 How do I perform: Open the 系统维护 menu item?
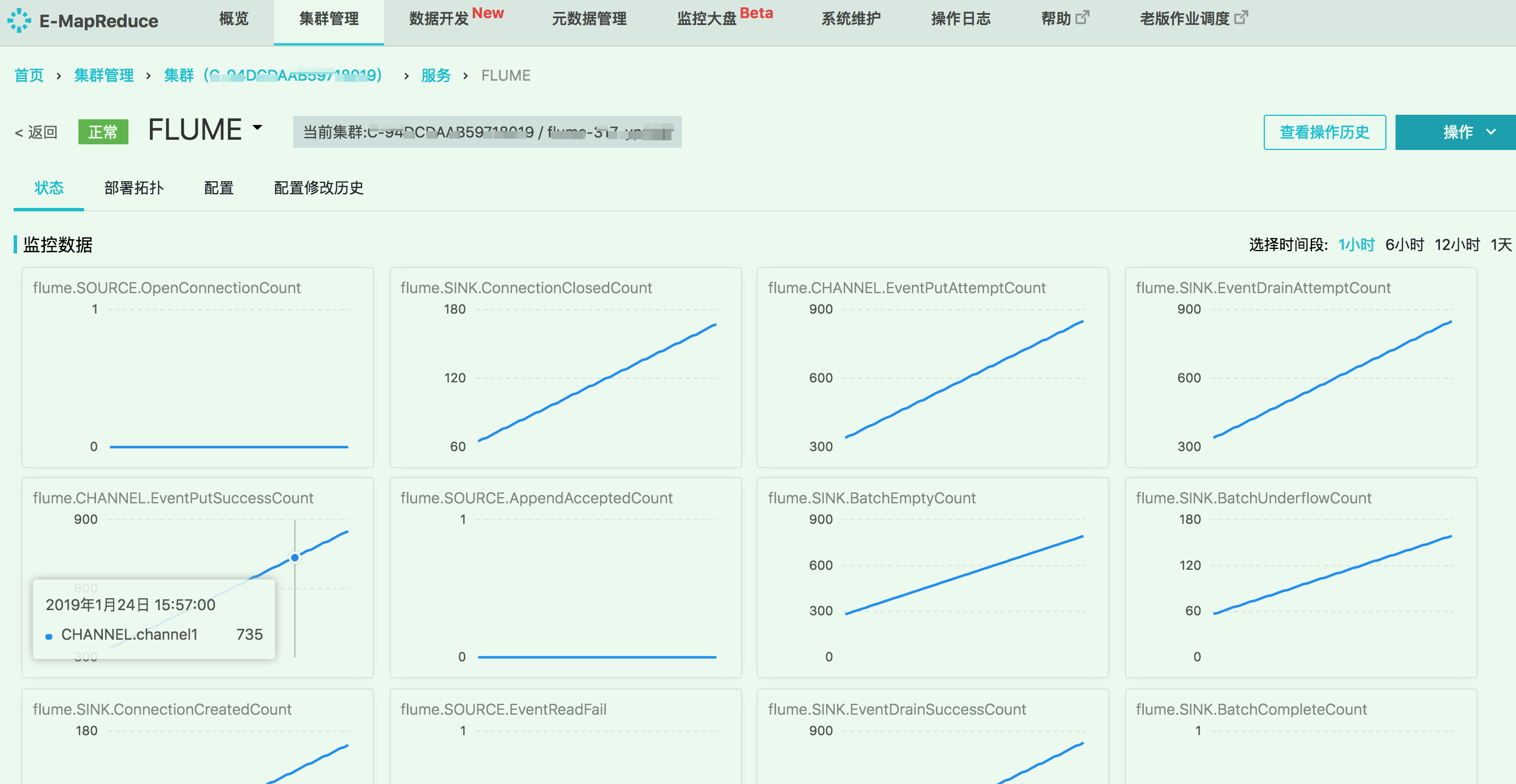(851, 19)
